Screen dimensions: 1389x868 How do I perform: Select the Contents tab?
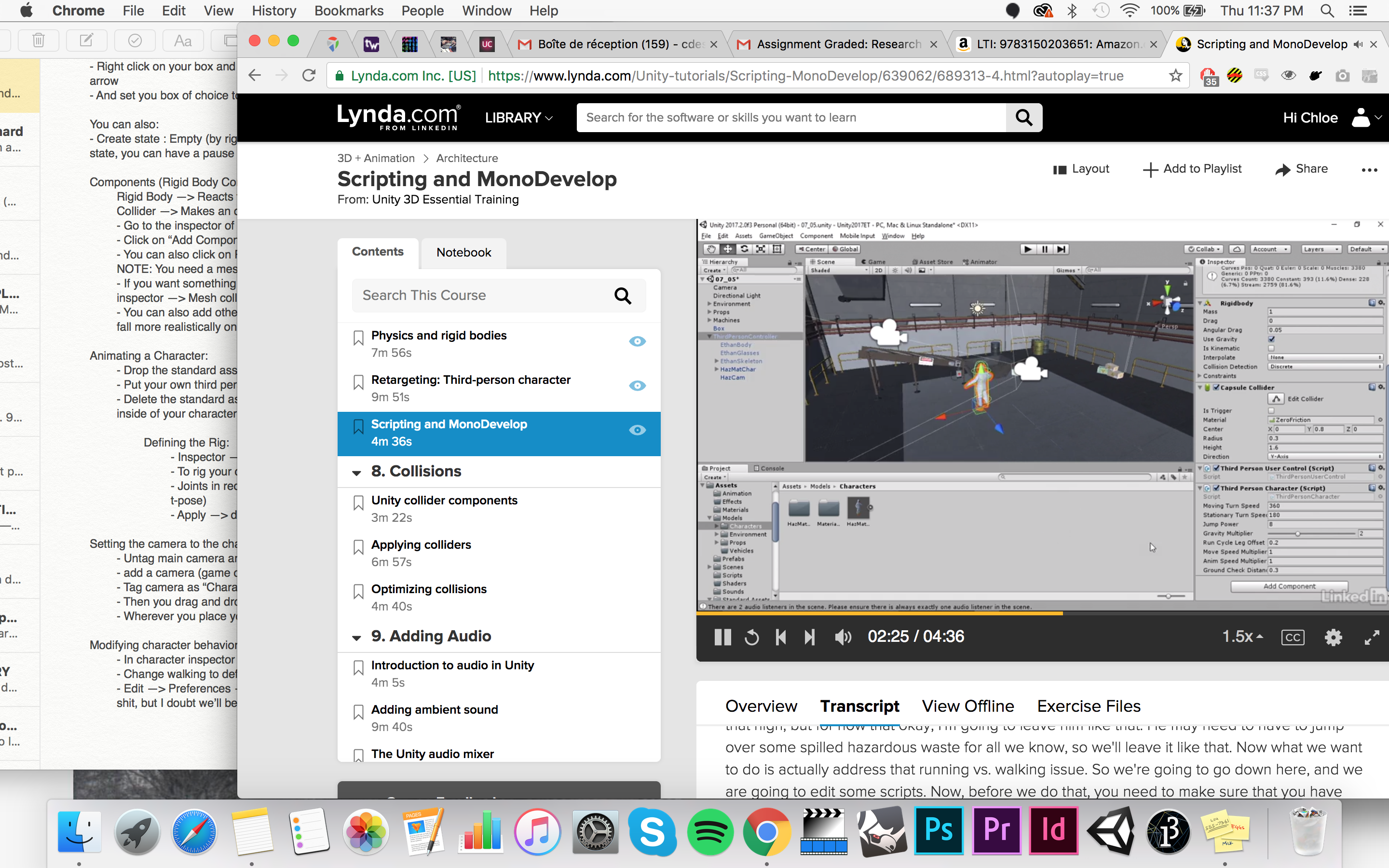(x=378, y=252)
